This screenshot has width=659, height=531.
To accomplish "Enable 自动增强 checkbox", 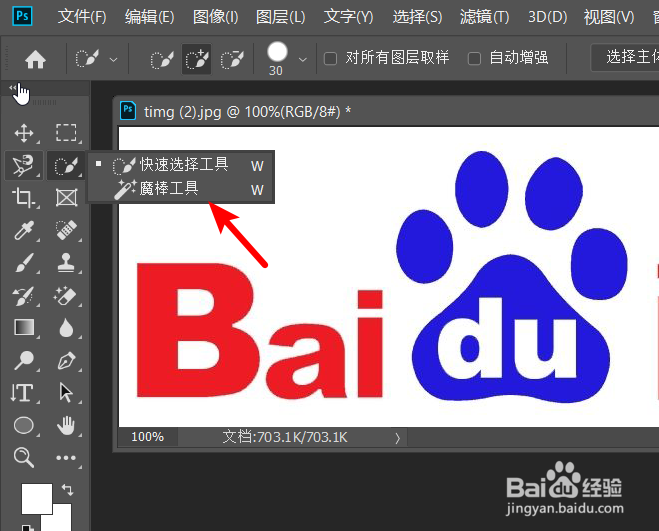I will (474, 58).
